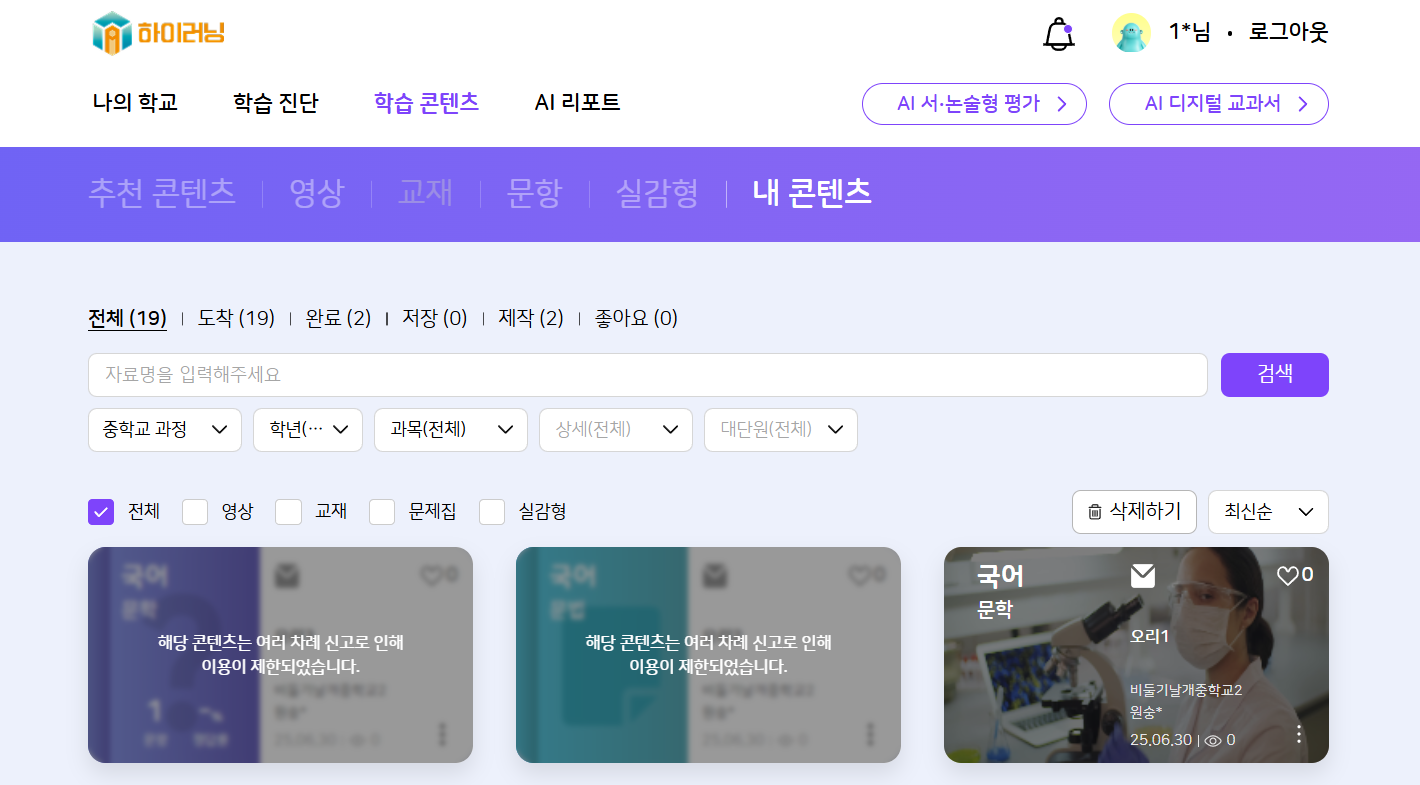
Task: Click the notification bell icon
Action: click(1058, 34)
